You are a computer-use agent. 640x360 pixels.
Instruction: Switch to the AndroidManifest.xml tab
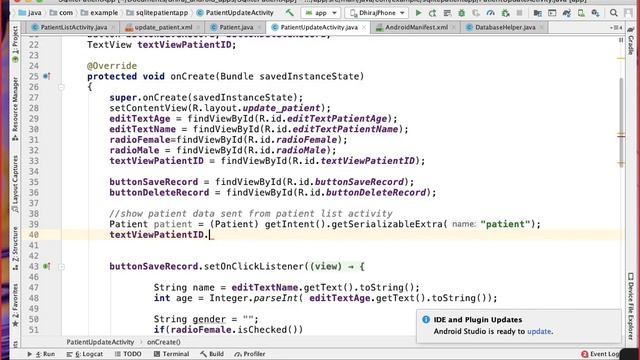click(416, 27)
